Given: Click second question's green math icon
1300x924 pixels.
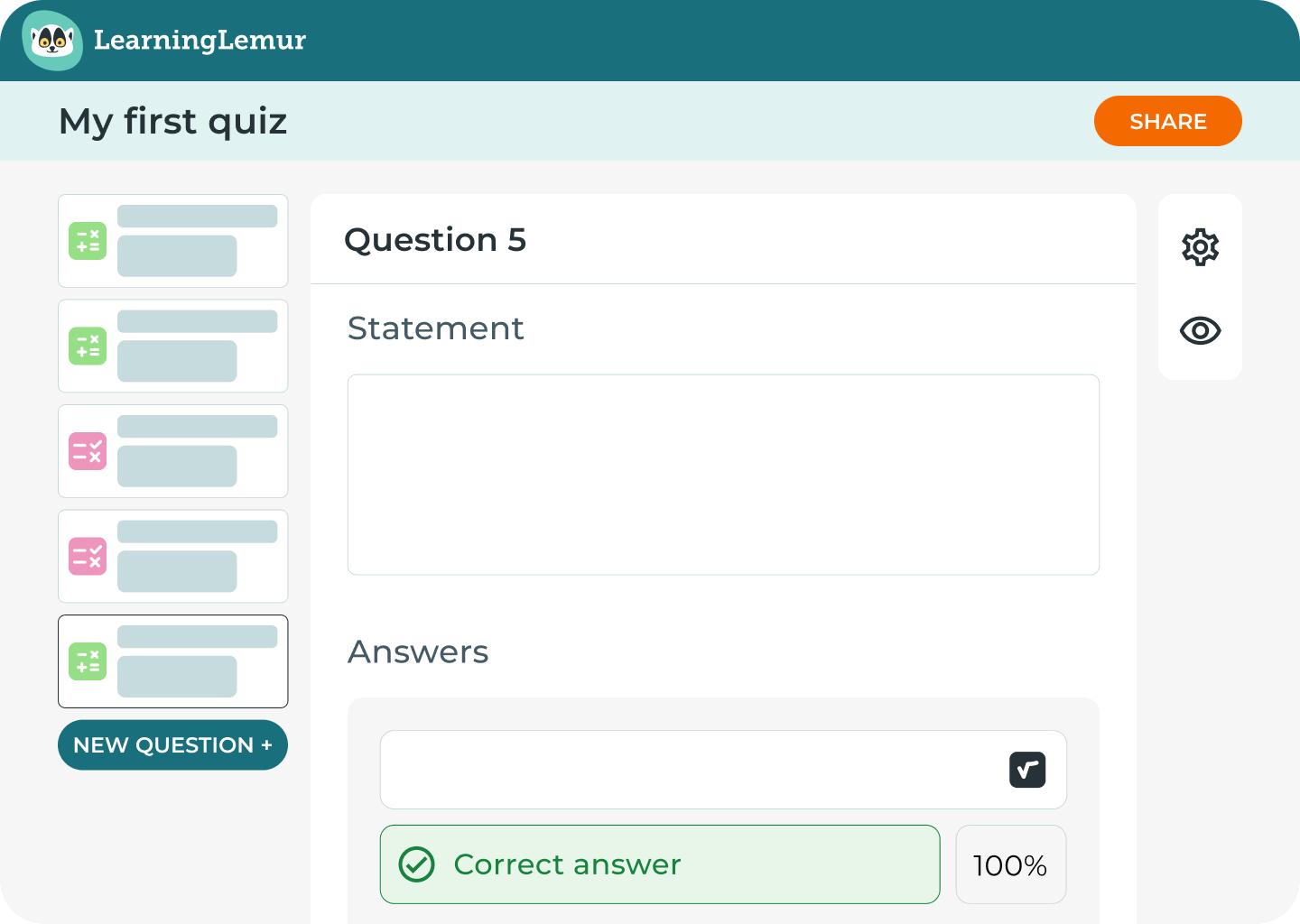Looking at the screenshot, I should [x=88, y=346].
